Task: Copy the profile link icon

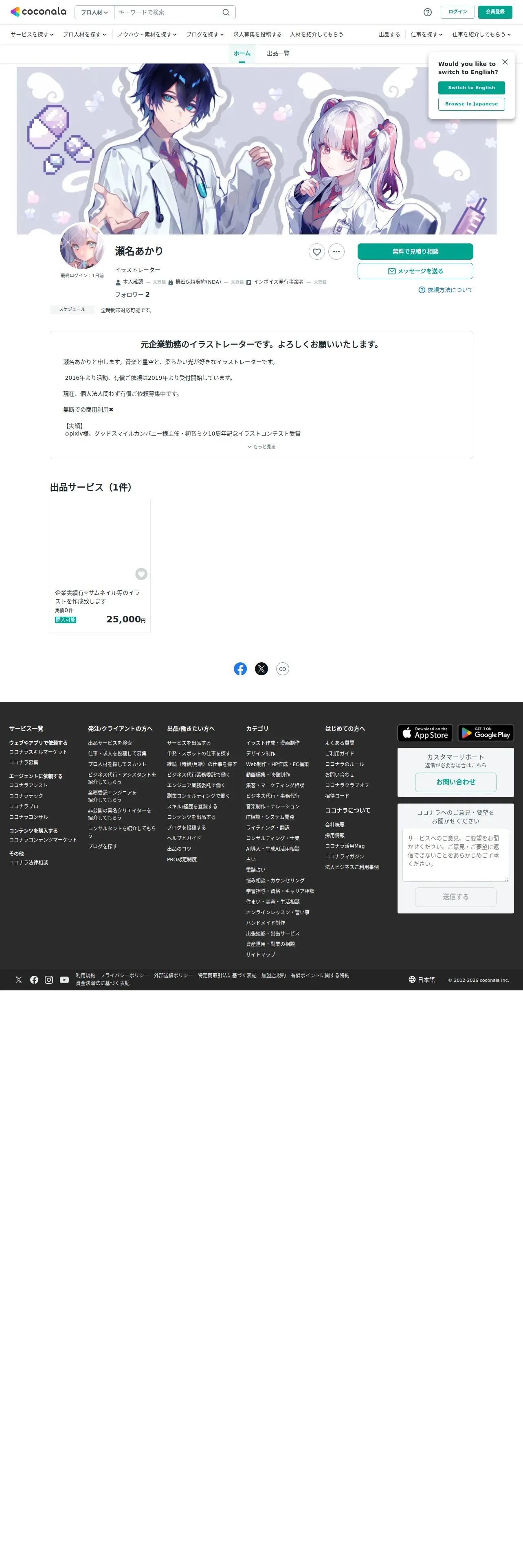Action: point(283,669)
